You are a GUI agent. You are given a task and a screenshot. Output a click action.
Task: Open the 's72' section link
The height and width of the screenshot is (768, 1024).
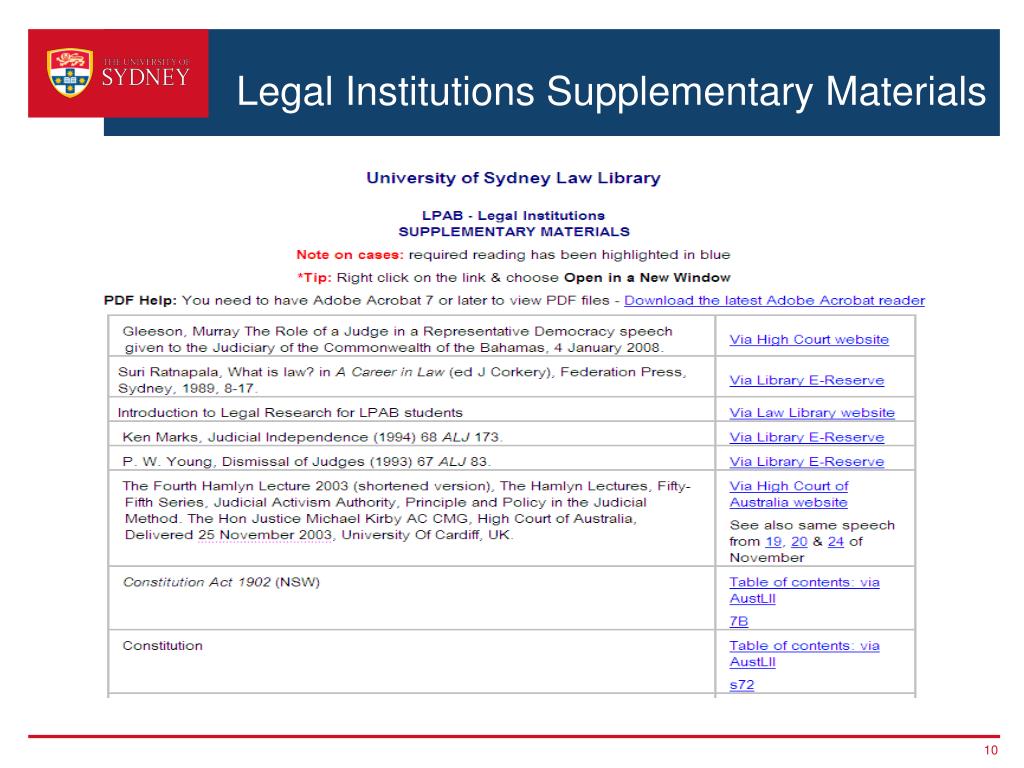pos(742,684)
